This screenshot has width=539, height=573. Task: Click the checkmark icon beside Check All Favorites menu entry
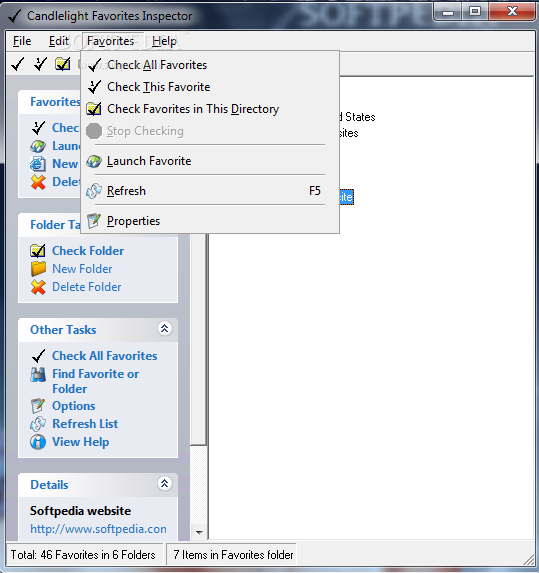click(95, 65)
